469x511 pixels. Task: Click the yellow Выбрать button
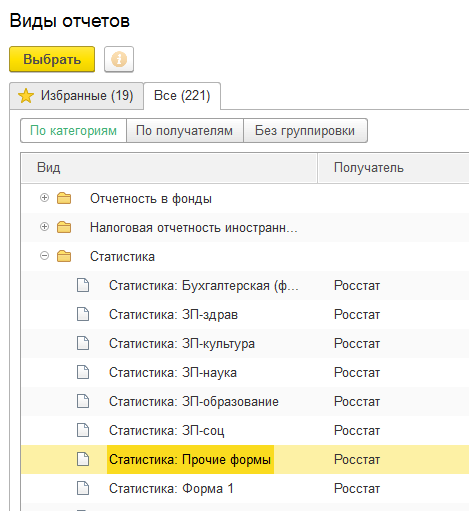pyautogui.click(x=52, y=59)
